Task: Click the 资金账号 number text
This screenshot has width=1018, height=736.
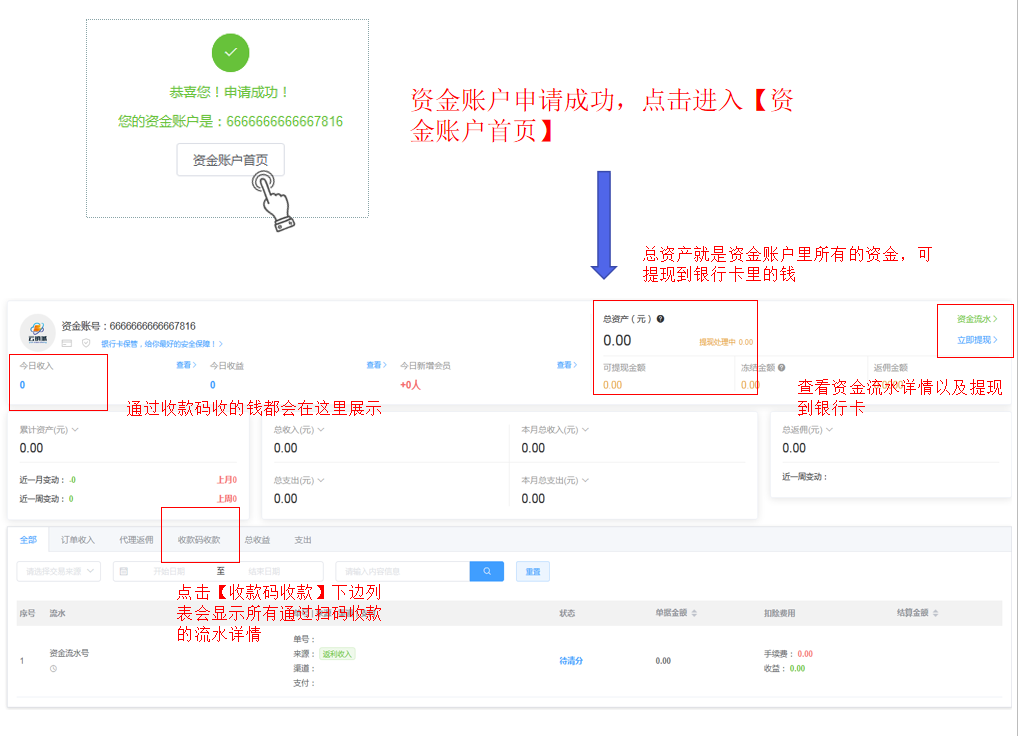Action: point(129,326)
